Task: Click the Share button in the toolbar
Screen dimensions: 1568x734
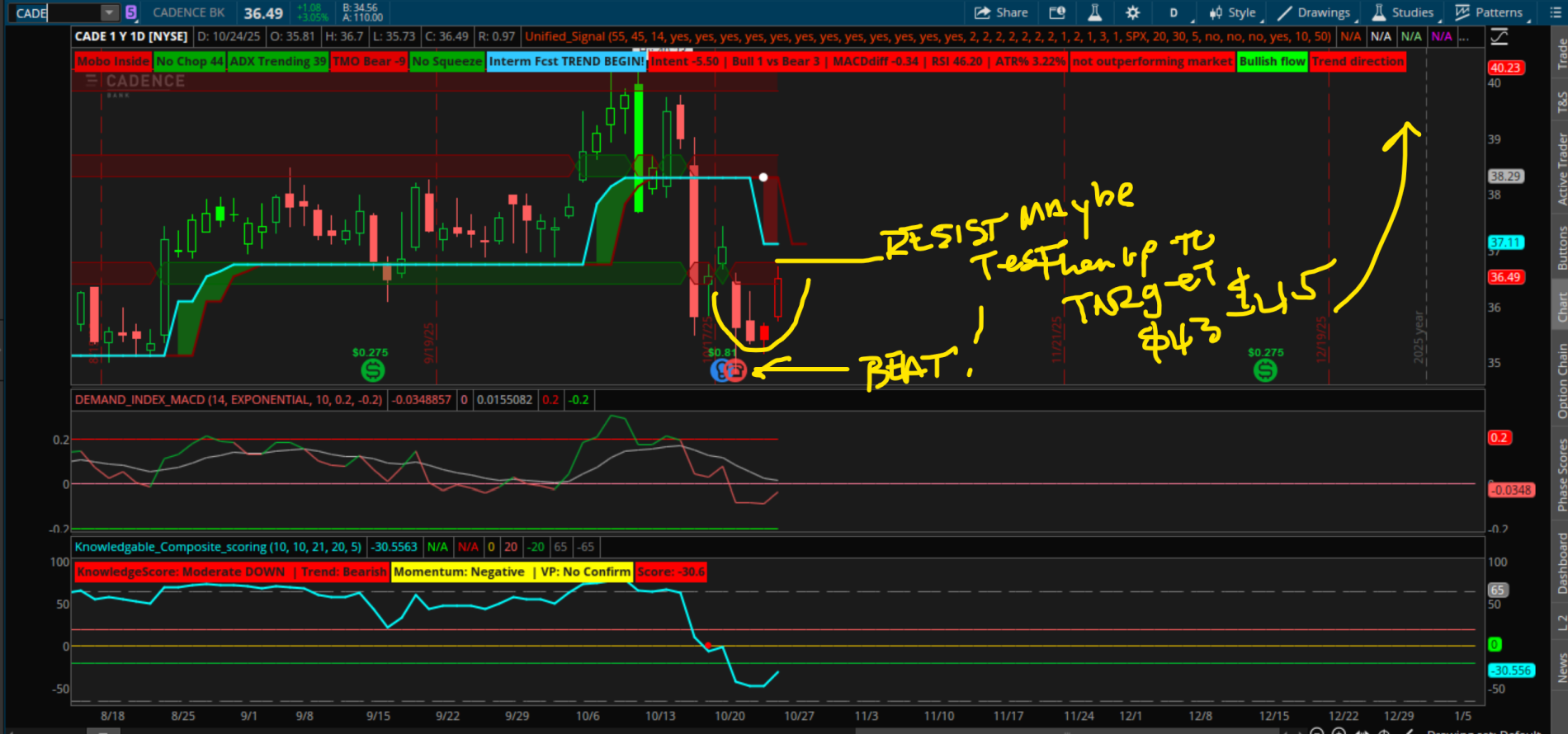Action: coord(1001,12)
